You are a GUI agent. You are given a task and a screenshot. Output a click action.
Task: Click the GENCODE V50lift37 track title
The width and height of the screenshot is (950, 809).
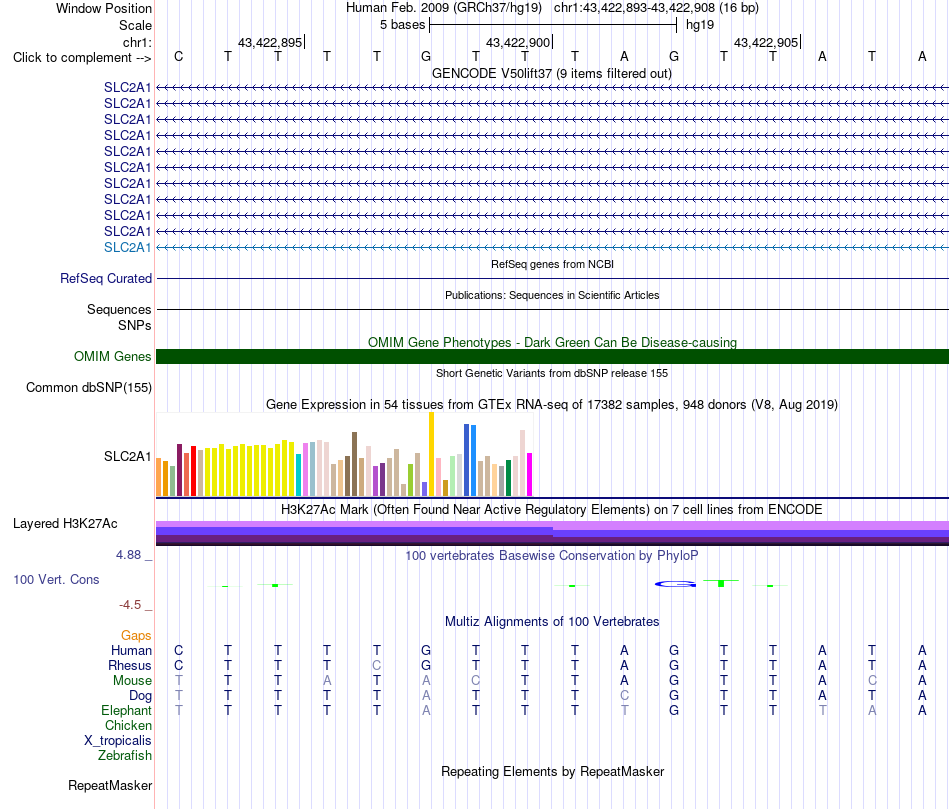tap(552, 73)
